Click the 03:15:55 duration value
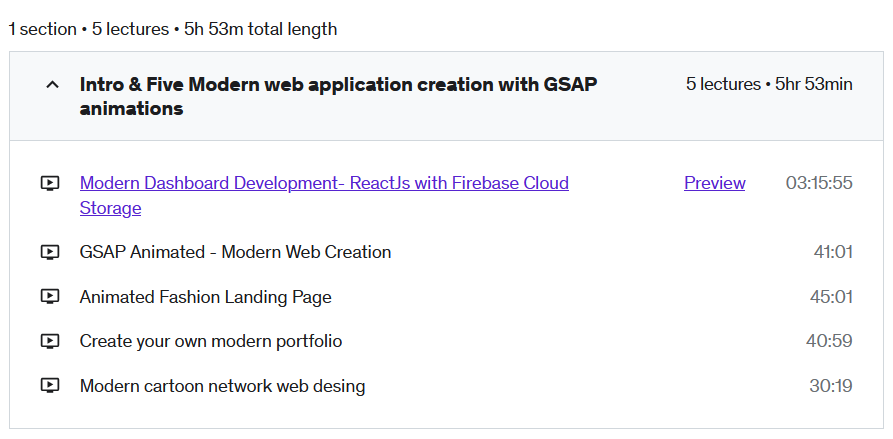This screenshot has height=439, width=893. (x=819, y=183)
